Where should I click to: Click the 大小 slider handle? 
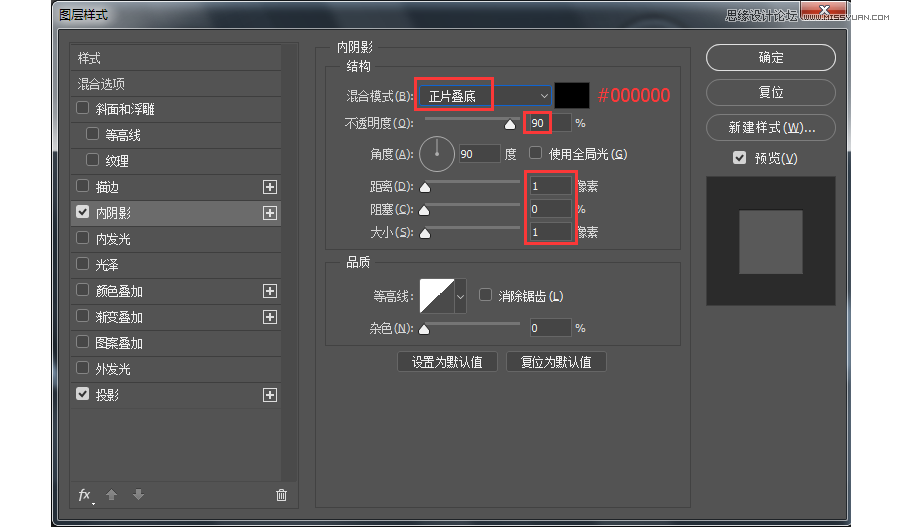425,234
